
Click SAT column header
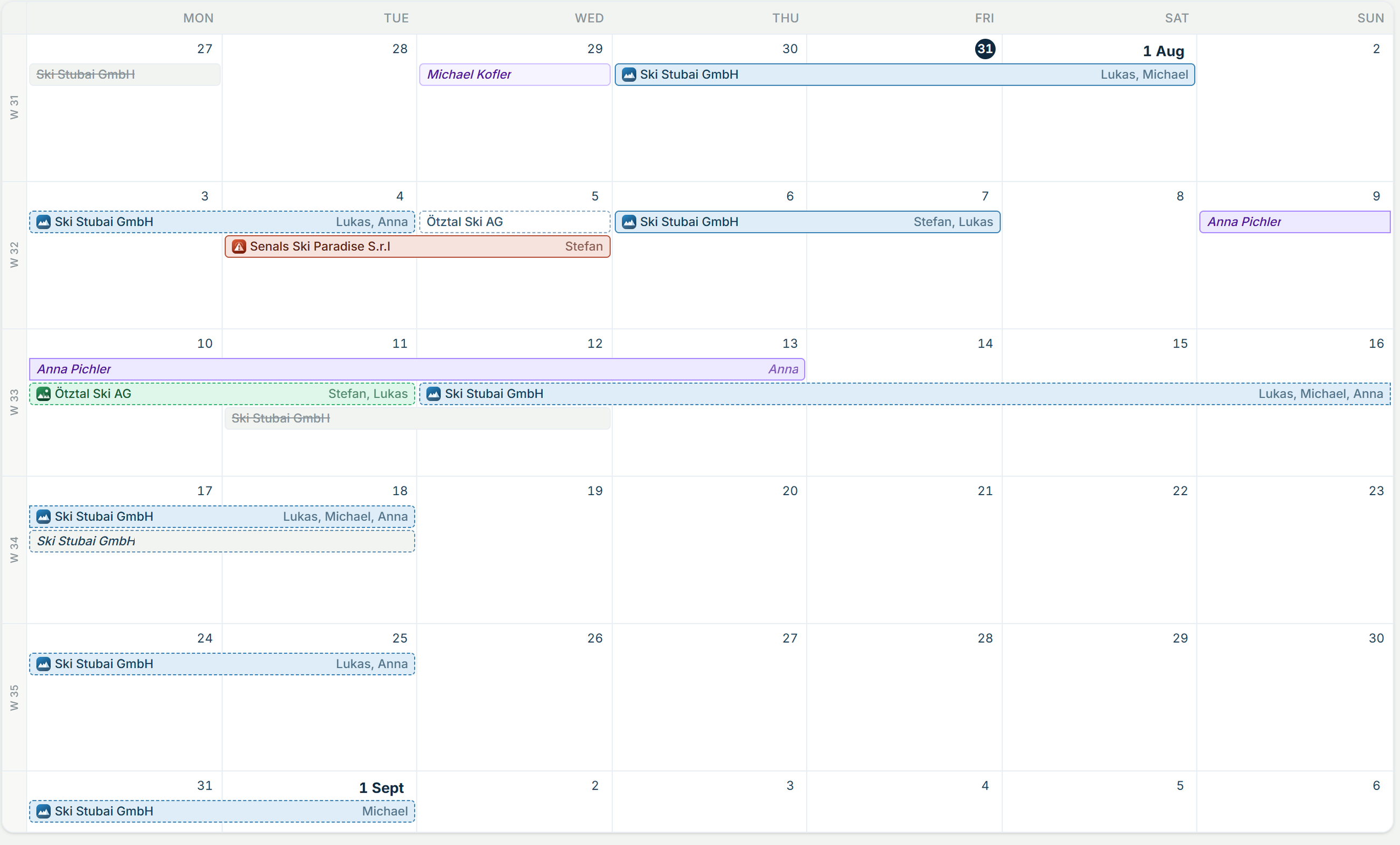(x=1177, y=18)
